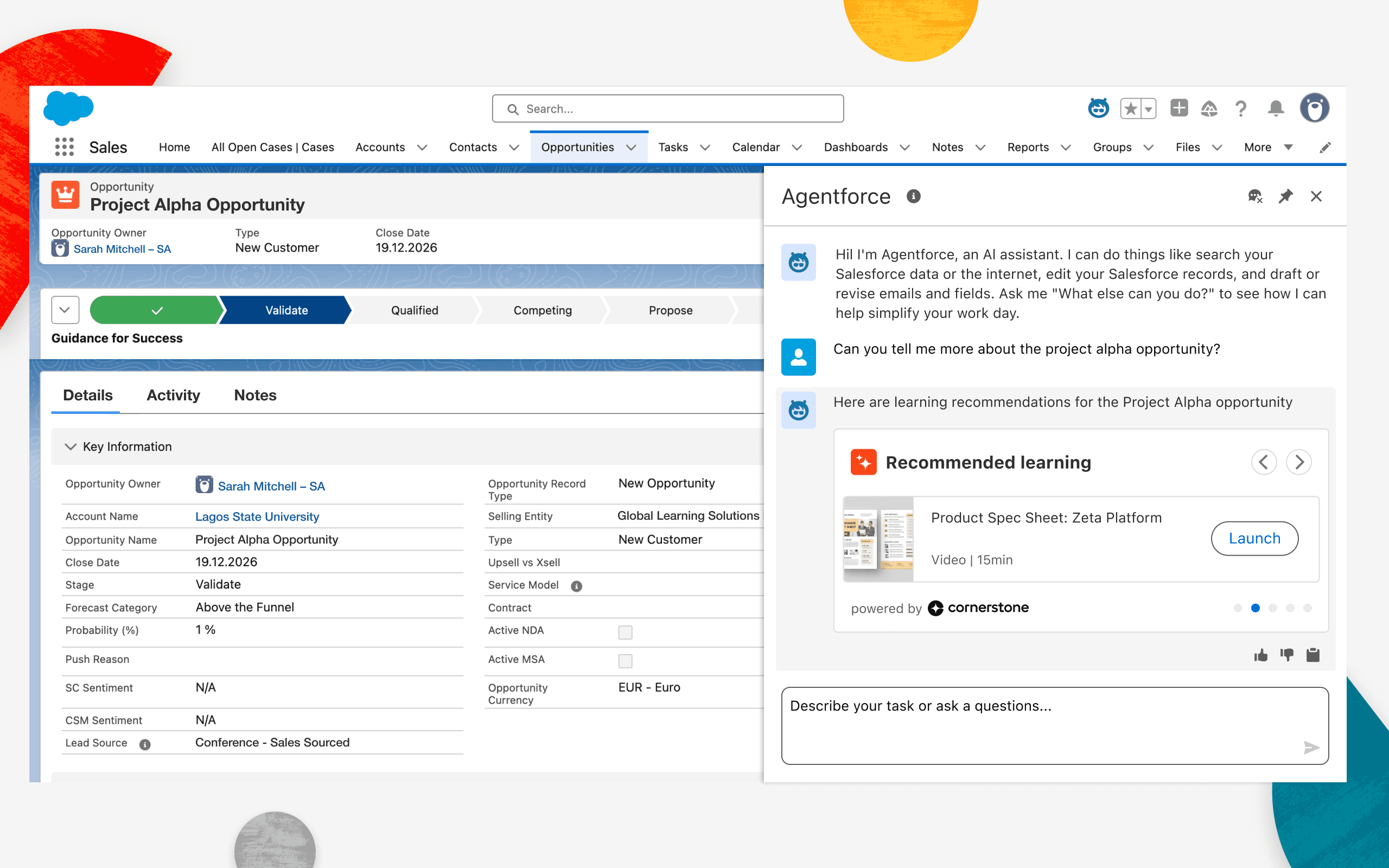
Task: Click the Favorites star icon
Action: point(1130,108)
